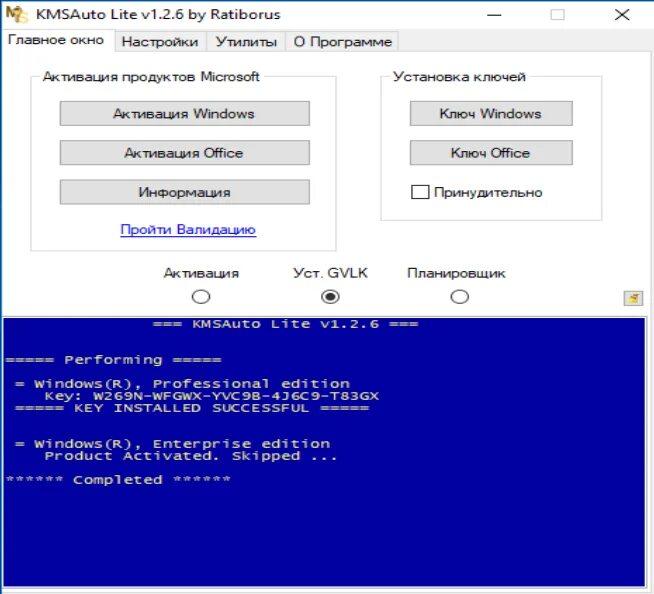The height and width of the screenshot is (594, 654).
Task: Click the Performing header line in console
Action: (x=113, y=360)
